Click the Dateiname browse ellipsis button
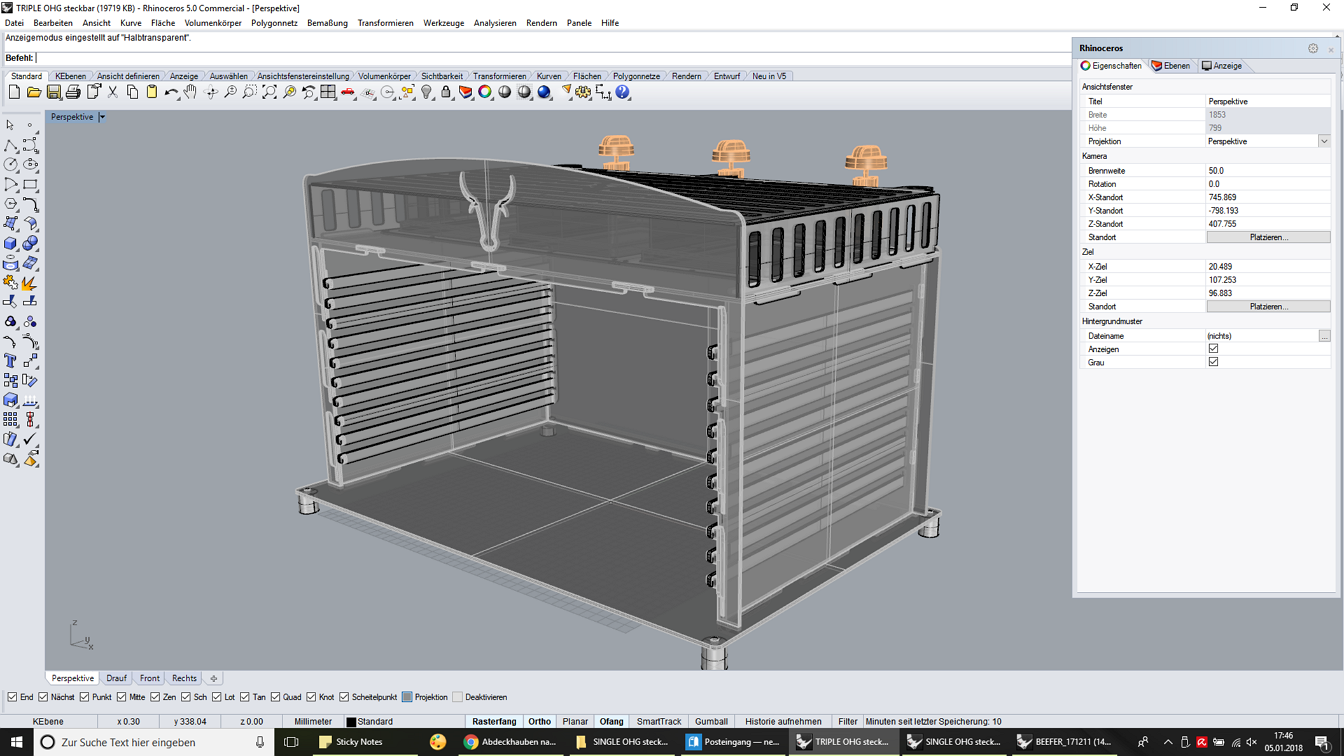This screenshot has height=756, width=1344. (1323, 336)
